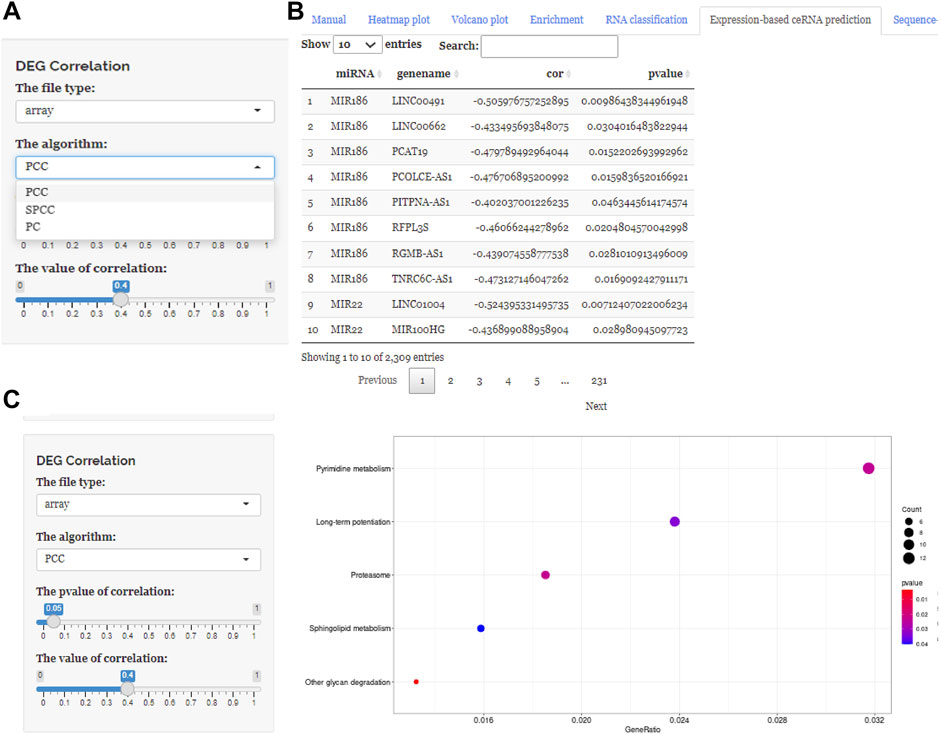This screenshot has height=734, width=941.
Task: Go to page 2 of results
Action: pos(450,381)
